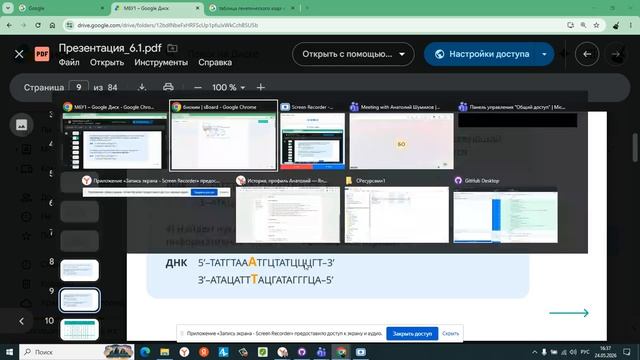Switch to М6У1 Google Диск window in switcher
This screenshot has width=640, height=360.
pos(114,136)
